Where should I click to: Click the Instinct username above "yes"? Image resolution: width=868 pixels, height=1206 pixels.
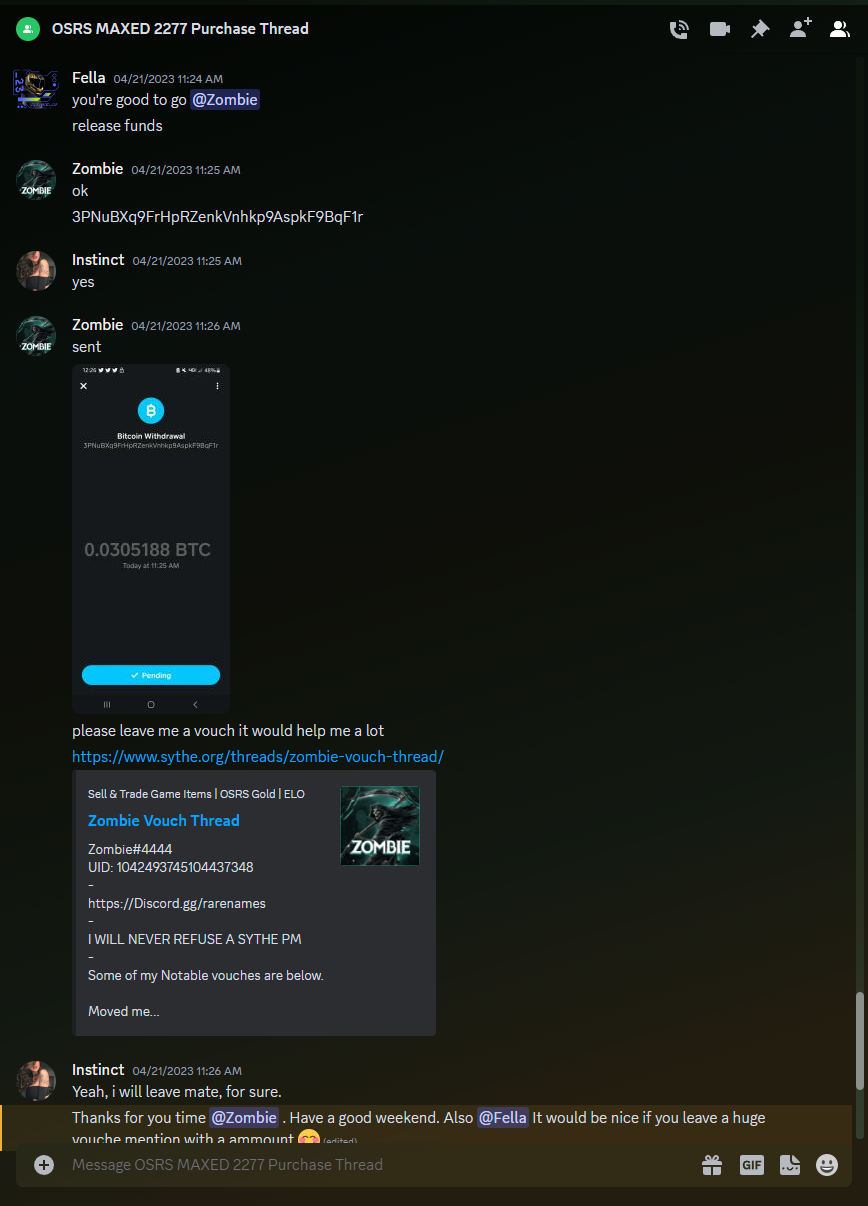pos(98,259)
